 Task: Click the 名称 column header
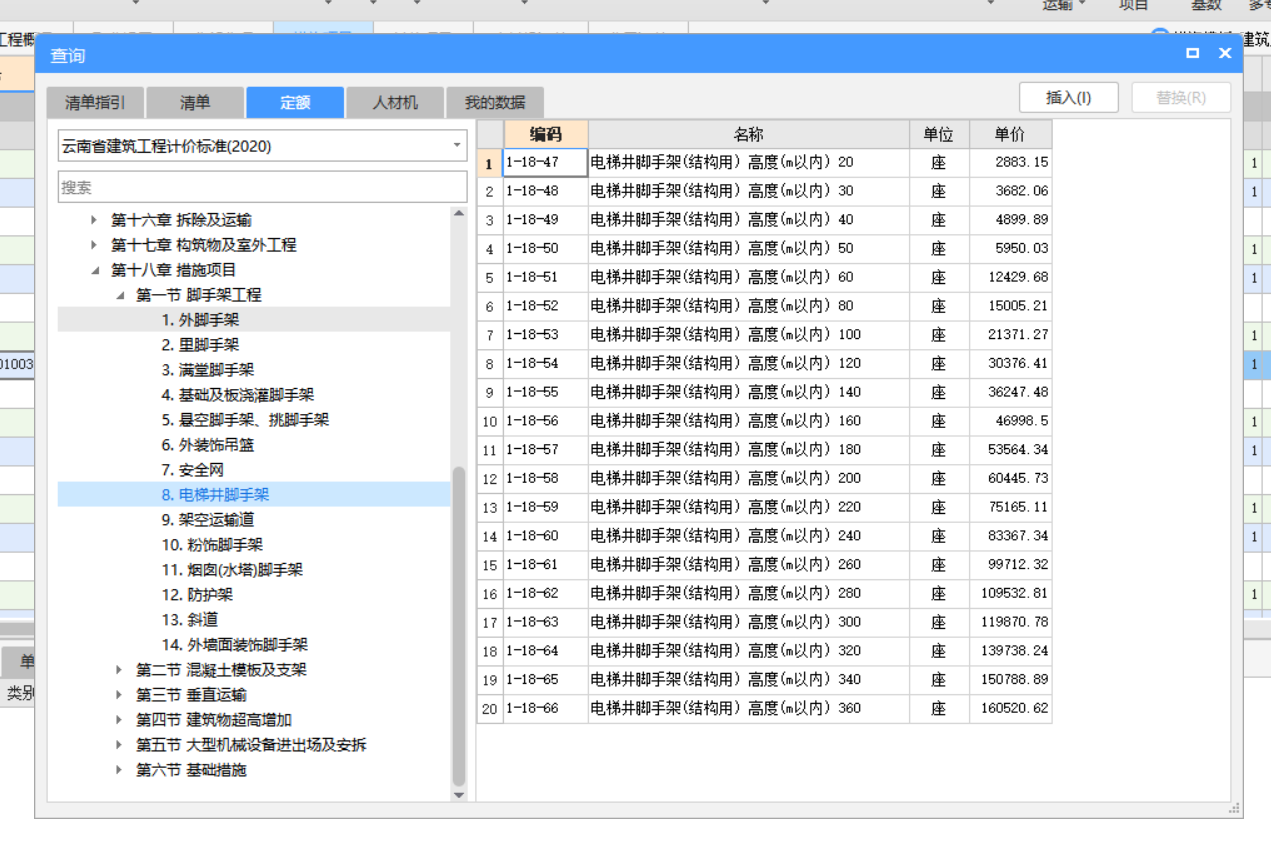[749, 134]
